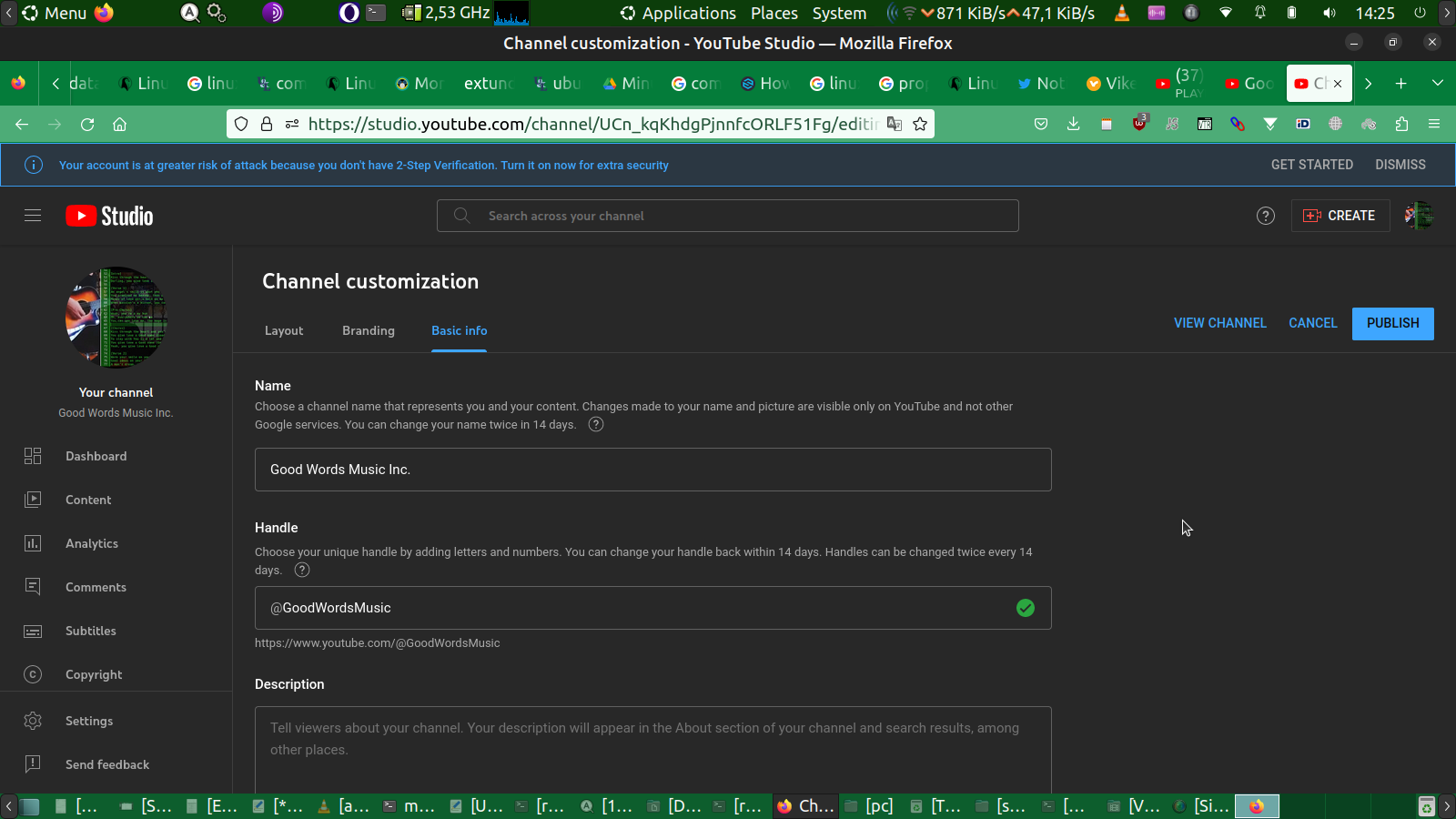
Task: Open the account avatar menu
Action: [1418, 216]
